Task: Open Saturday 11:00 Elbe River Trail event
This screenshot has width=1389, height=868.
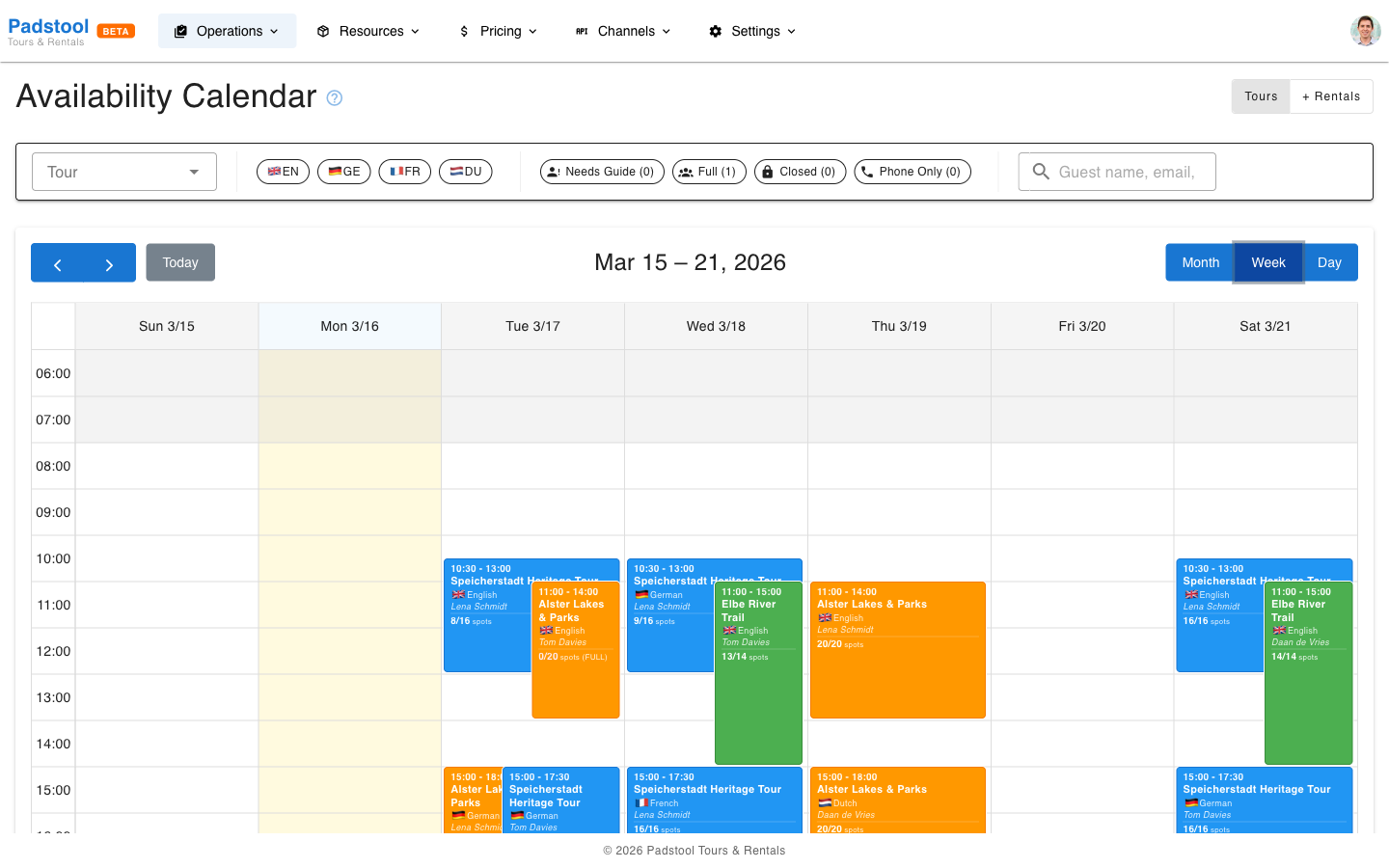Action: (x=1309, y=673)
